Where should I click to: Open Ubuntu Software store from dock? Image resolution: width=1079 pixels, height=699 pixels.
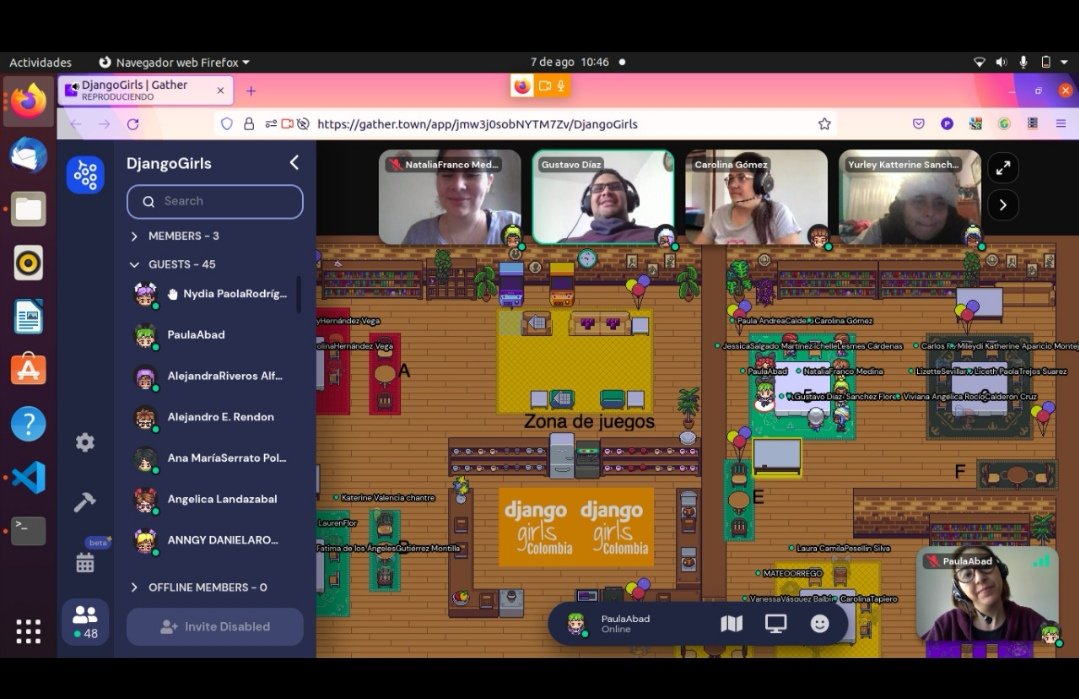(28, 369)
